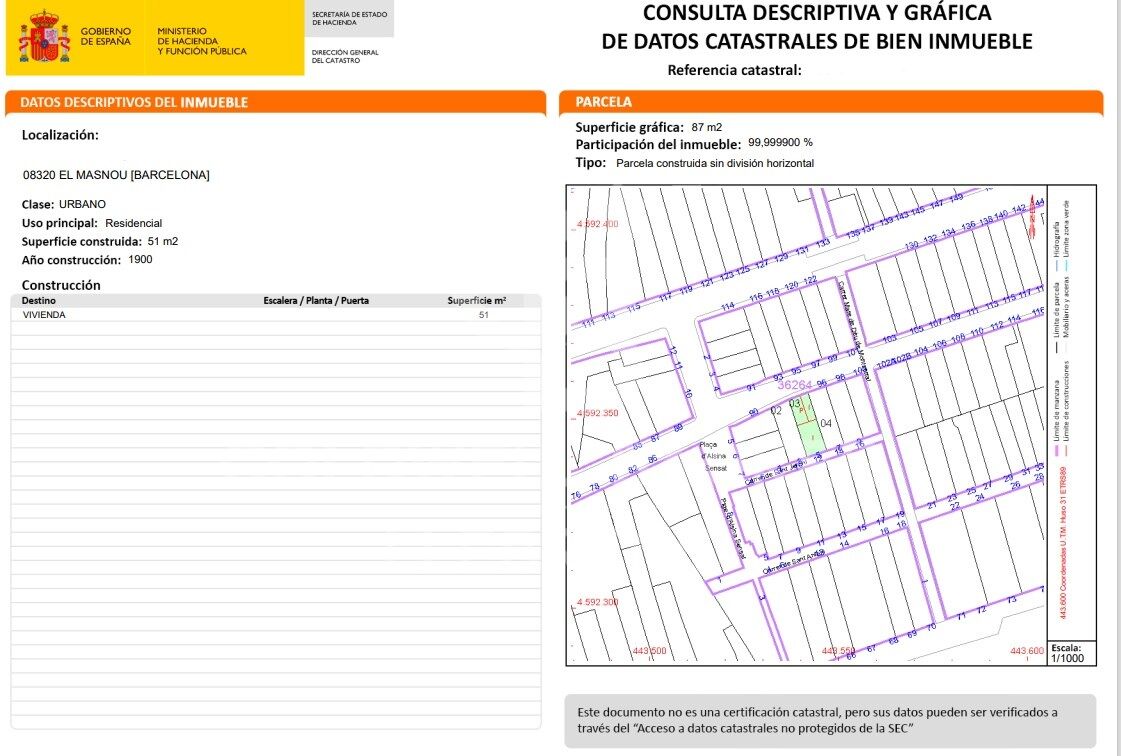Click 'SECRETARÍA DE ESTADO DE HACIENDA' label

(x=350, y=19)
